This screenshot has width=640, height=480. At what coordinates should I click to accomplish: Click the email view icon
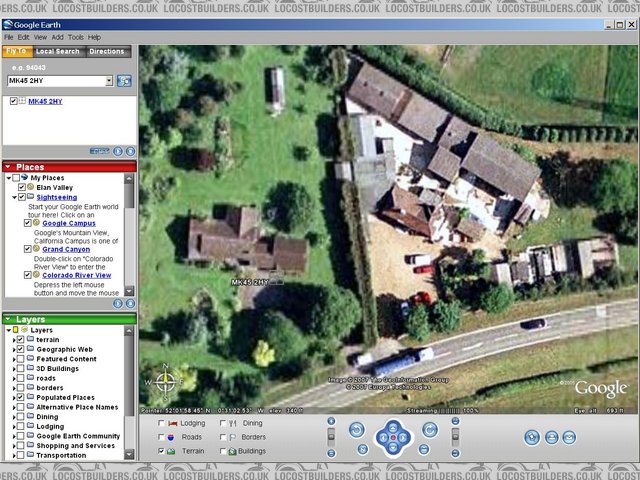(x=569, y=437)
